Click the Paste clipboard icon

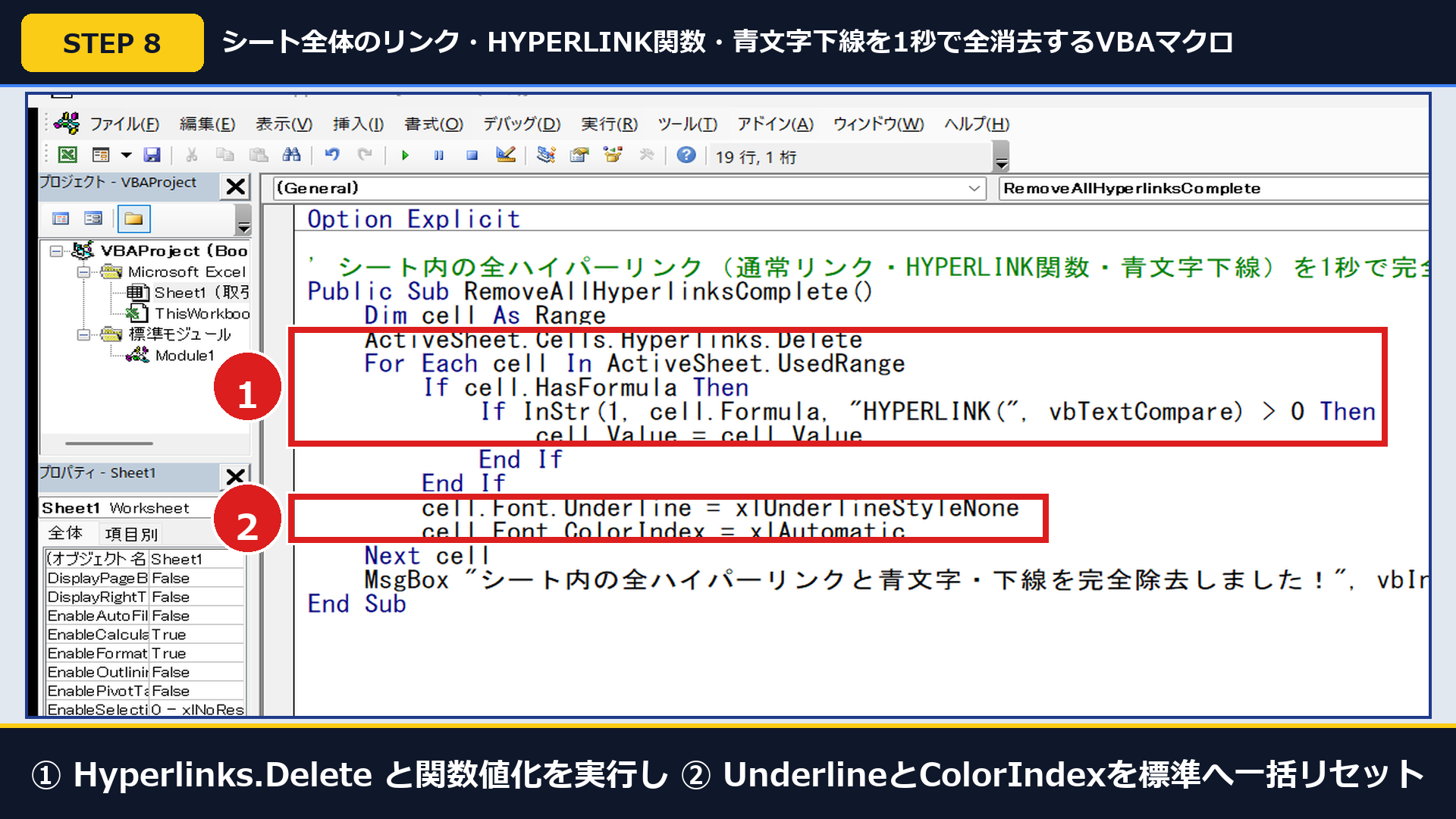259,155
